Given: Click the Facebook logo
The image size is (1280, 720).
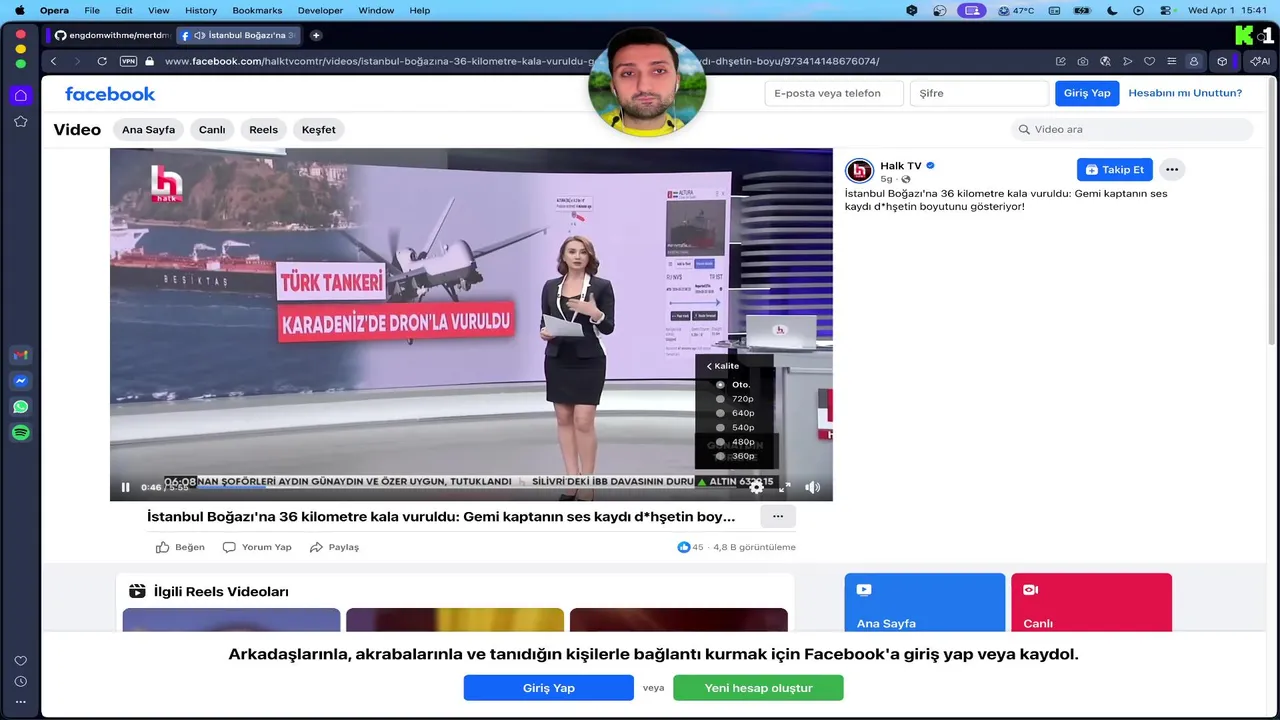Looking at the screenshot, I should [110, 94].
